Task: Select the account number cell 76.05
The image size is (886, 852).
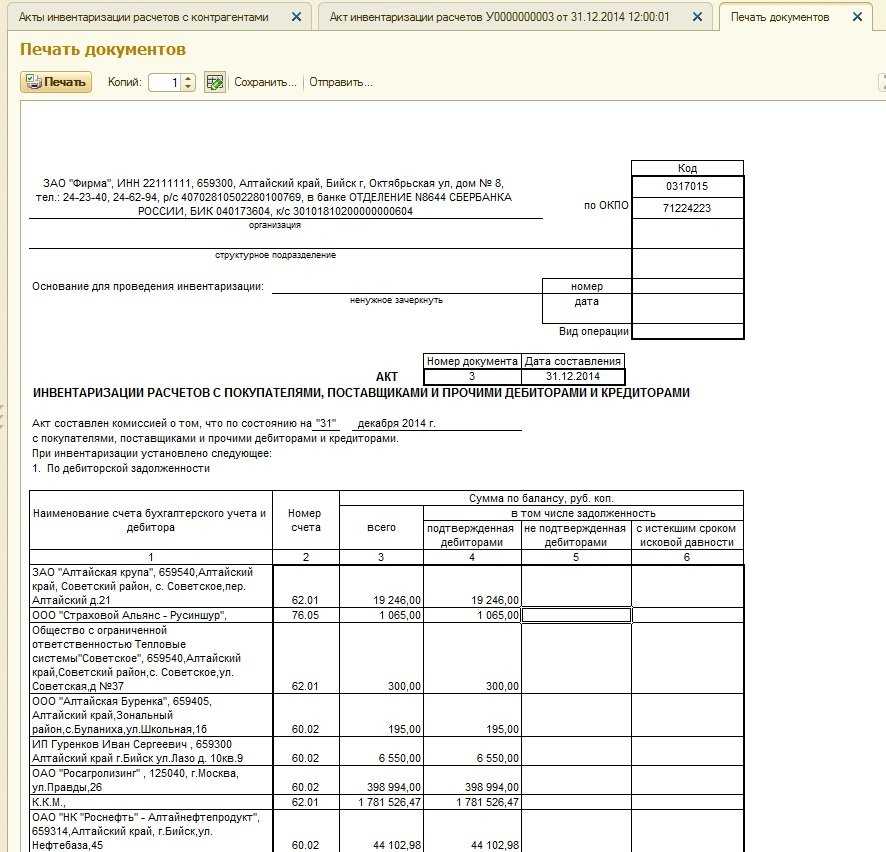Action: [306, 615]
